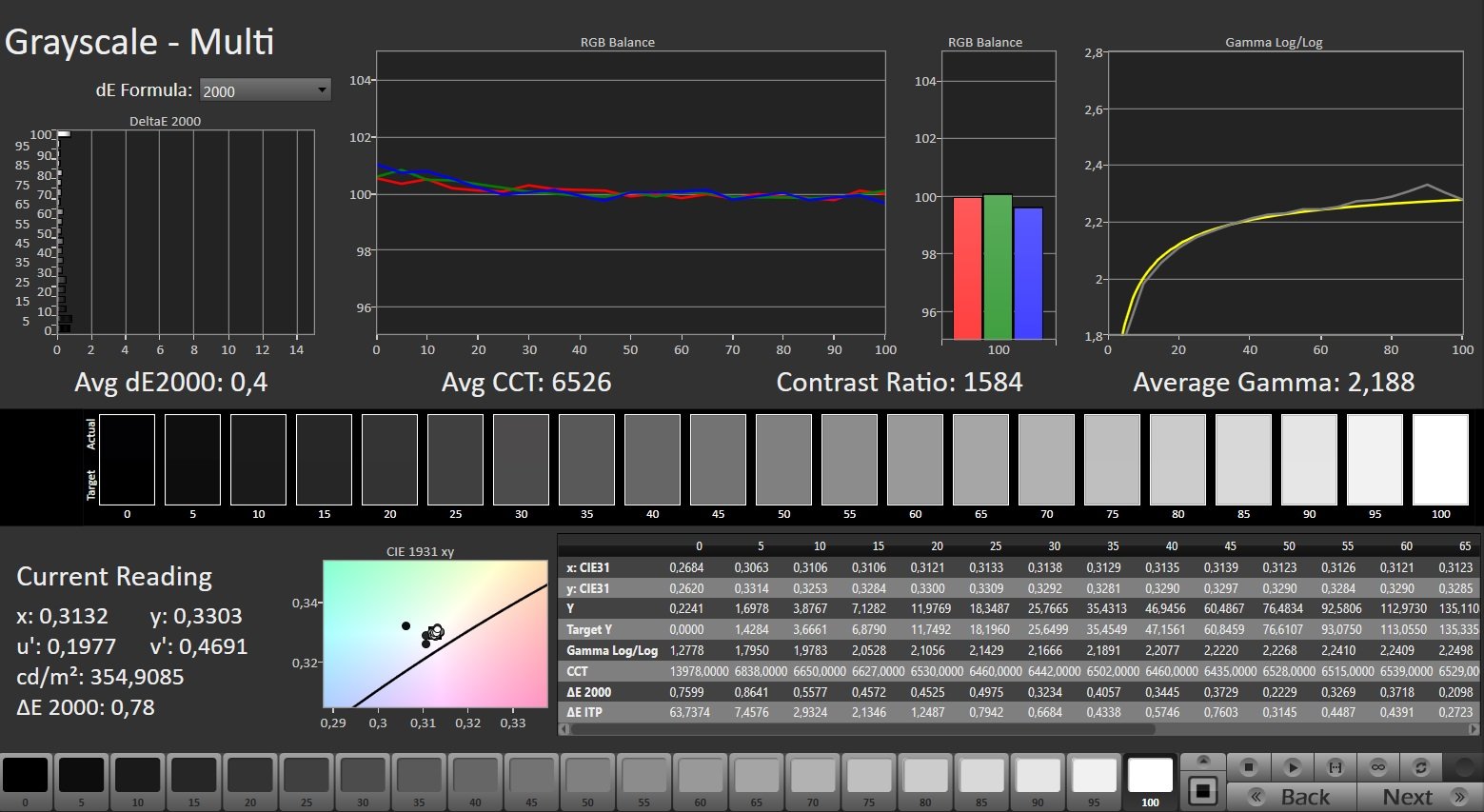Click the refresh cycle arrows icon
Screen dimensions: 1484x812
[x=1420, y=767]
